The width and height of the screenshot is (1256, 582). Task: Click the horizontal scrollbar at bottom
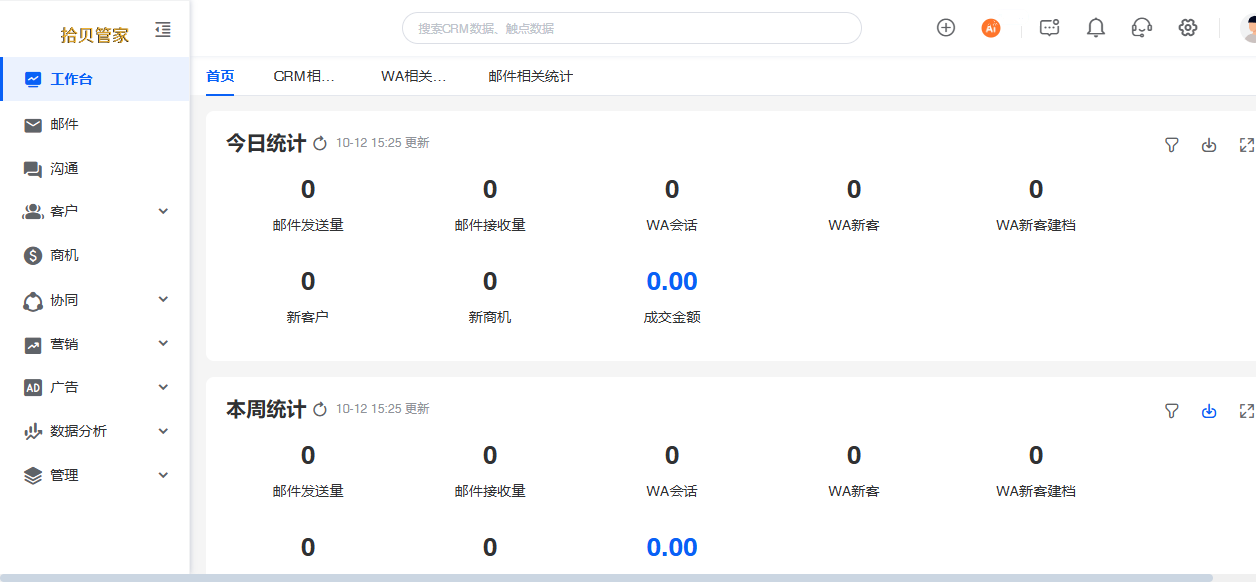606,578
